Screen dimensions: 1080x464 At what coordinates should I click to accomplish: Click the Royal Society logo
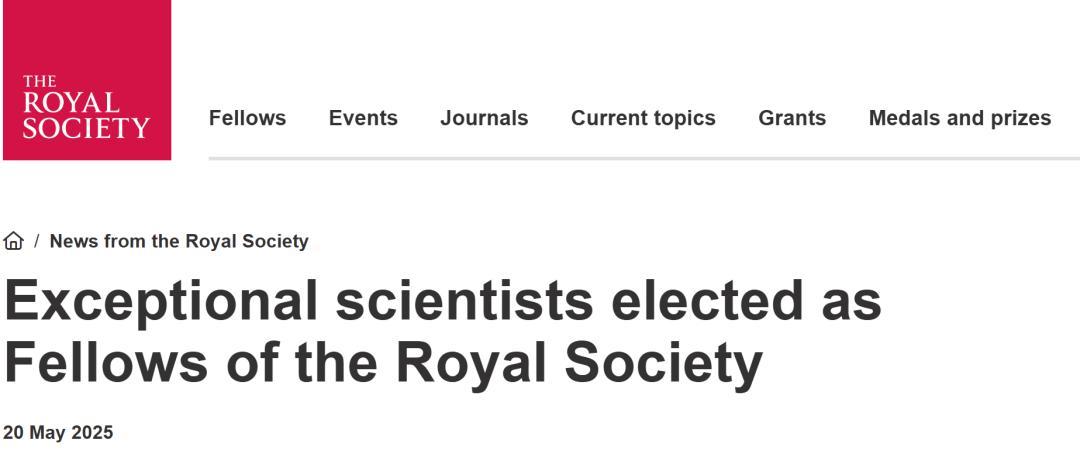tap(86, 80)
